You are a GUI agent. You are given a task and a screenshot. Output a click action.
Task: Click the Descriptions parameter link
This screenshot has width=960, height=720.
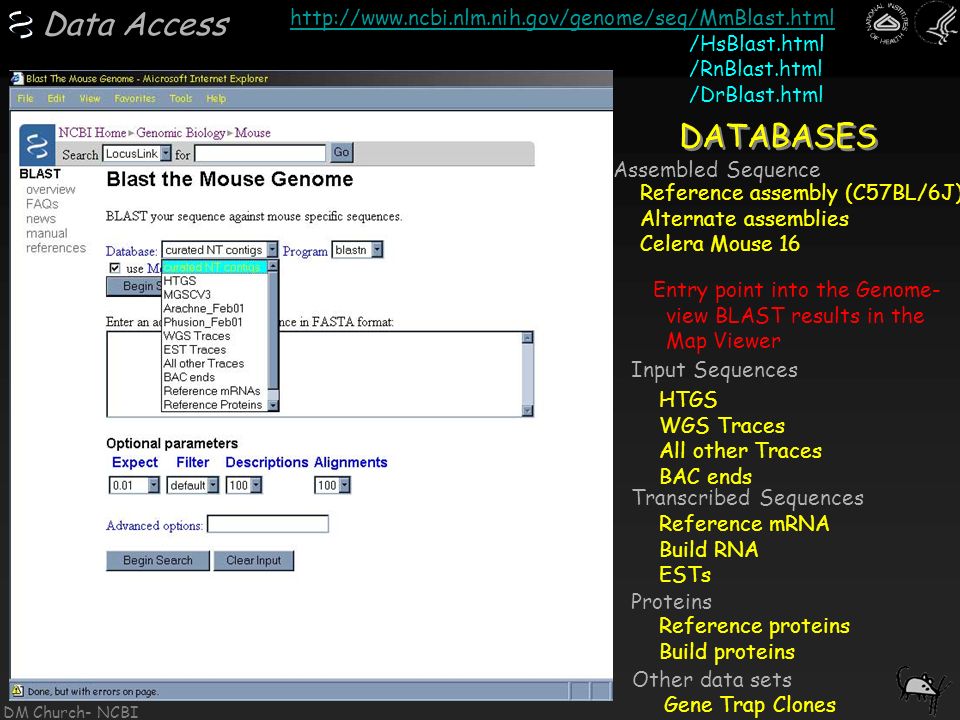pyautogui.click(x=266, y=462)
